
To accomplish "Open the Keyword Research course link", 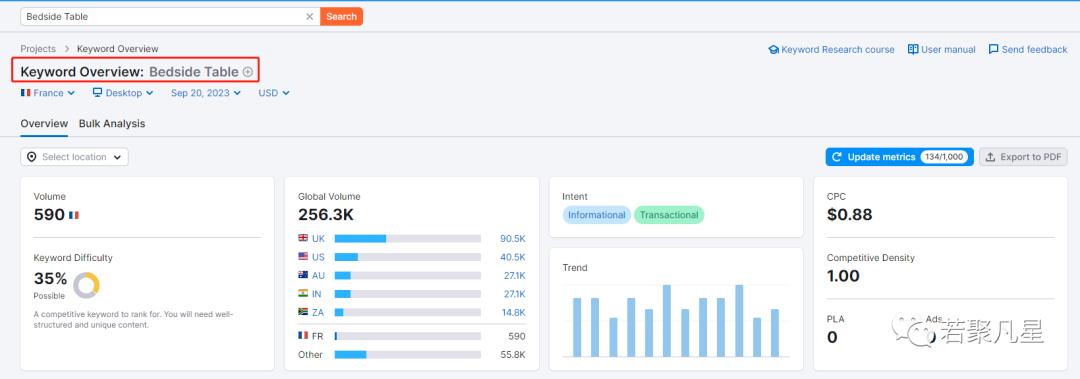I will [x=831, y=50].
